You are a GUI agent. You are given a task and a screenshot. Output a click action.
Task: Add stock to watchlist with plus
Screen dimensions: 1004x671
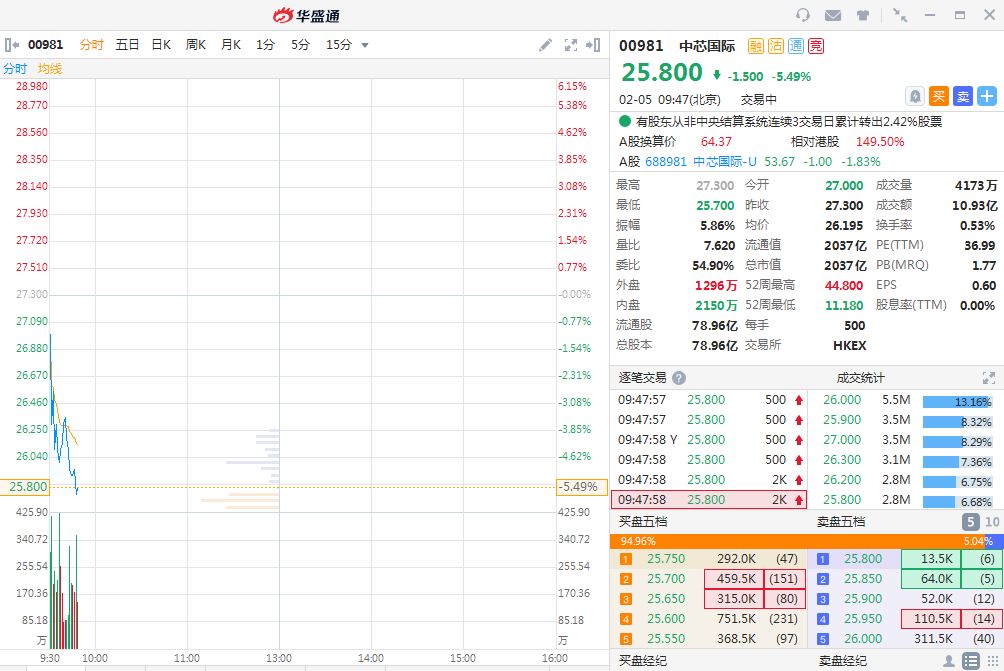(x=987, y=96)
